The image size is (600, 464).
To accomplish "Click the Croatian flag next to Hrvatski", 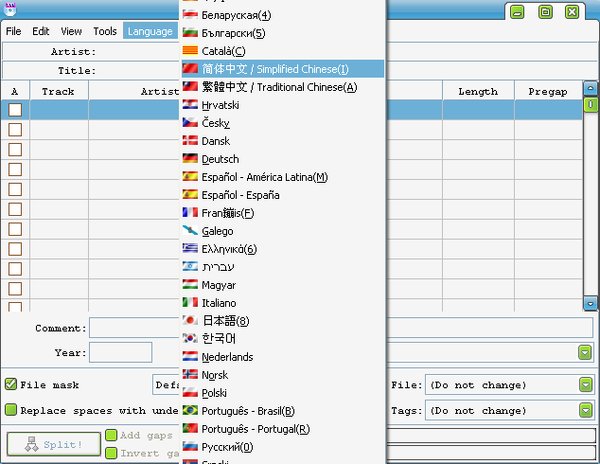I will 190,104.
